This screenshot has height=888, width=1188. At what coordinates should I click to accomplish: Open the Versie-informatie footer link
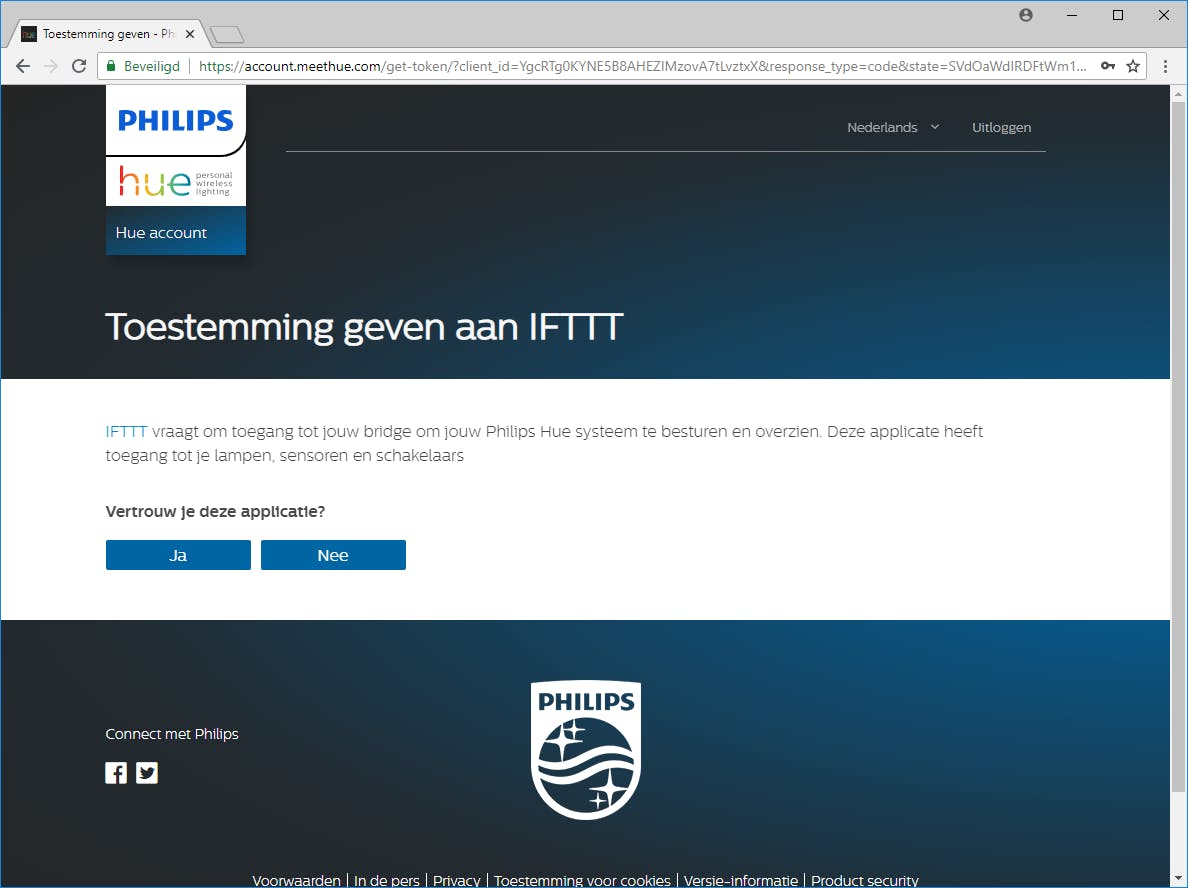[x=740, y=880]
